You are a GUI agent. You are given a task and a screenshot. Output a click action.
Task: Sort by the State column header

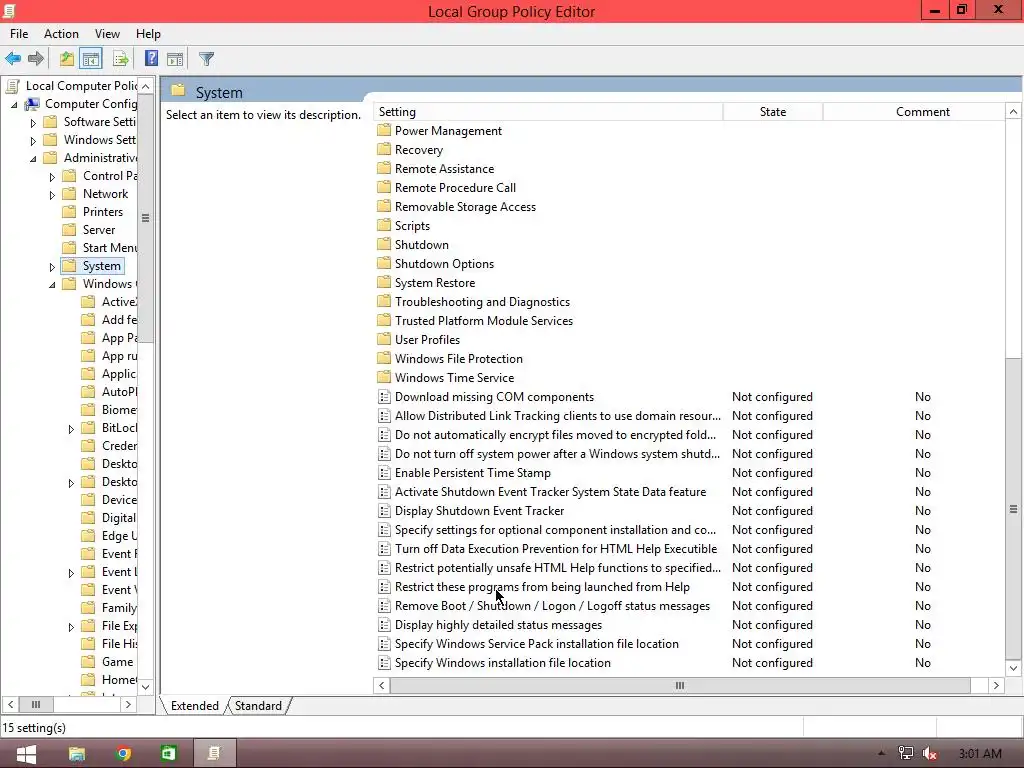(773, 112)
